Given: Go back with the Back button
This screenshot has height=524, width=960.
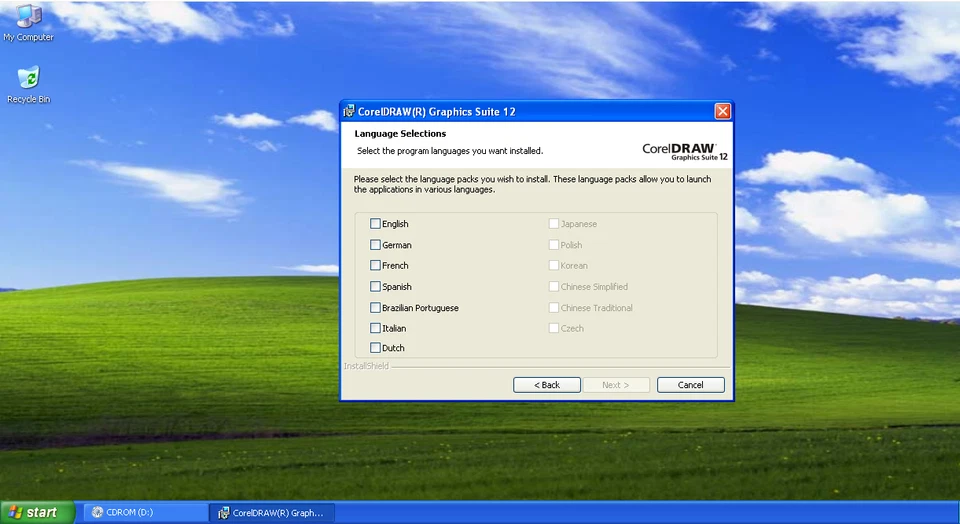Looking at the screenshot, I should 547,385.
